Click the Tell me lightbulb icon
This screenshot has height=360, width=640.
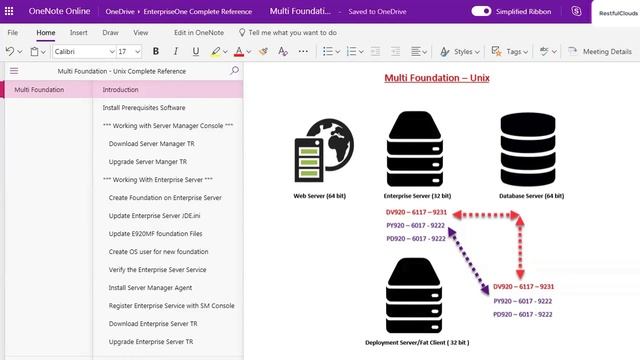(242, 33)
